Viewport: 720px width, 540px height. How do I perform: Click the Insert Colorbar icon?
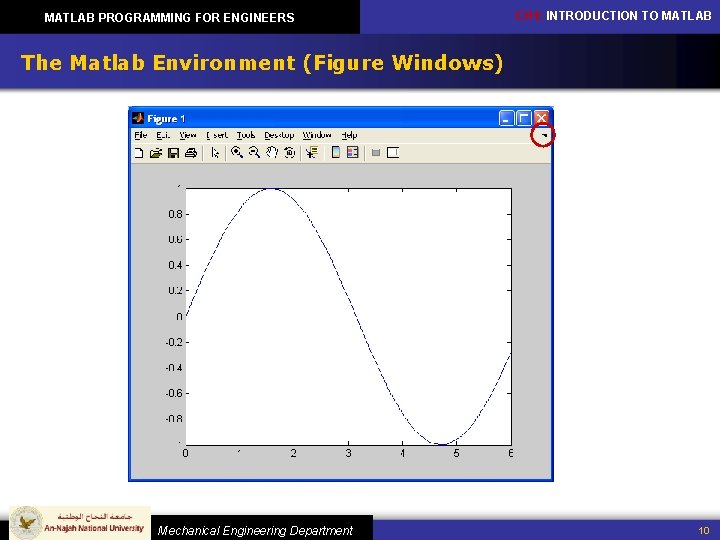(336, 152)
